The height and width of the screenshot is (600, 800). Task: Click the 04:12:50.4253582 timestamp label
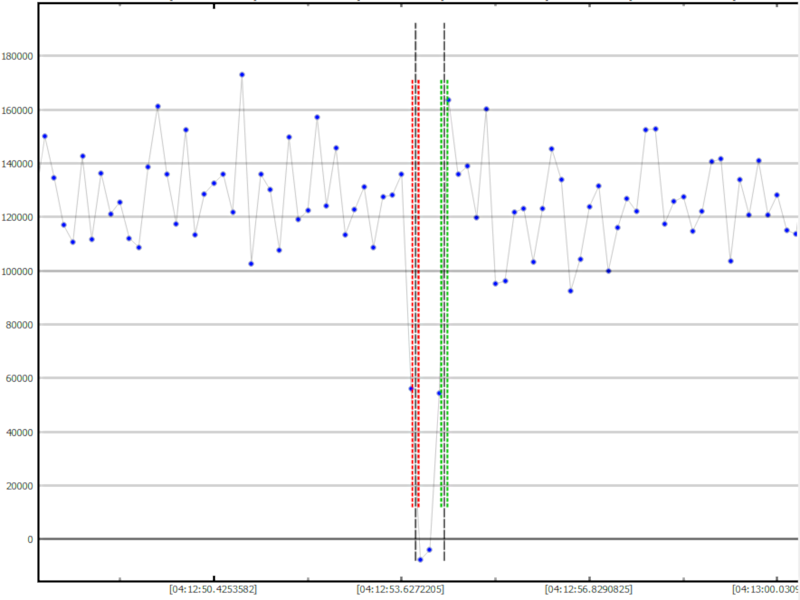pos(213,590)
